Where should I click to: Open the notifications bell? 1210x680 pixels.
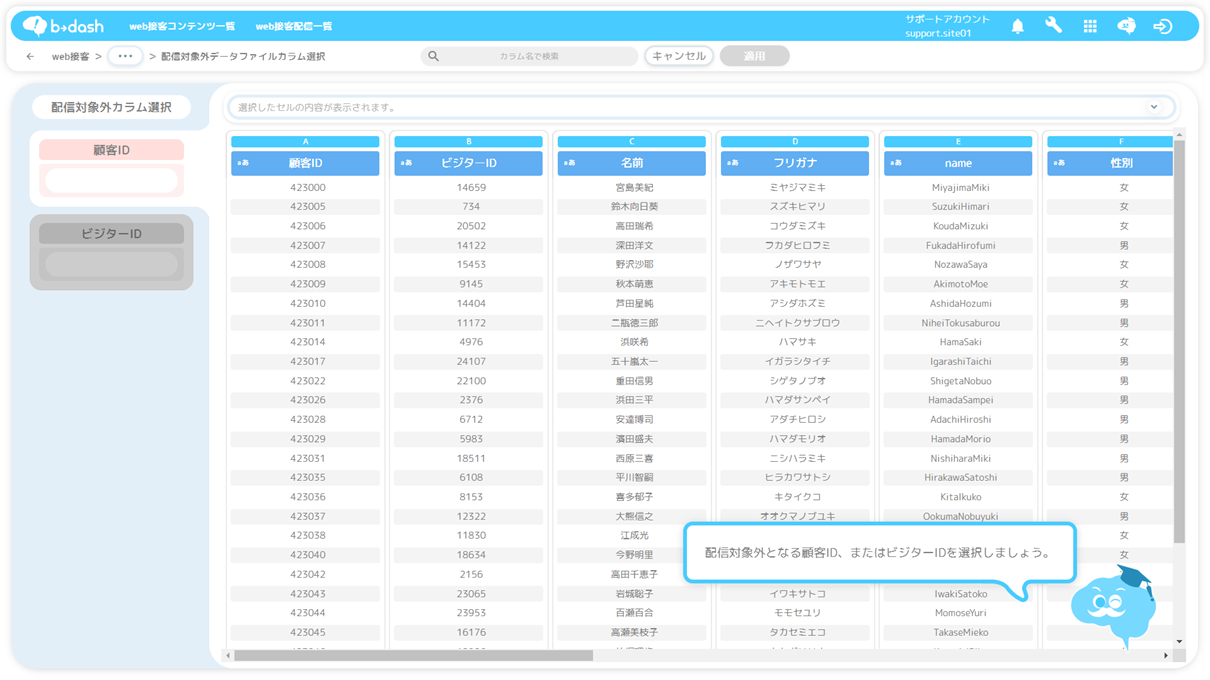pos(1017,27)
